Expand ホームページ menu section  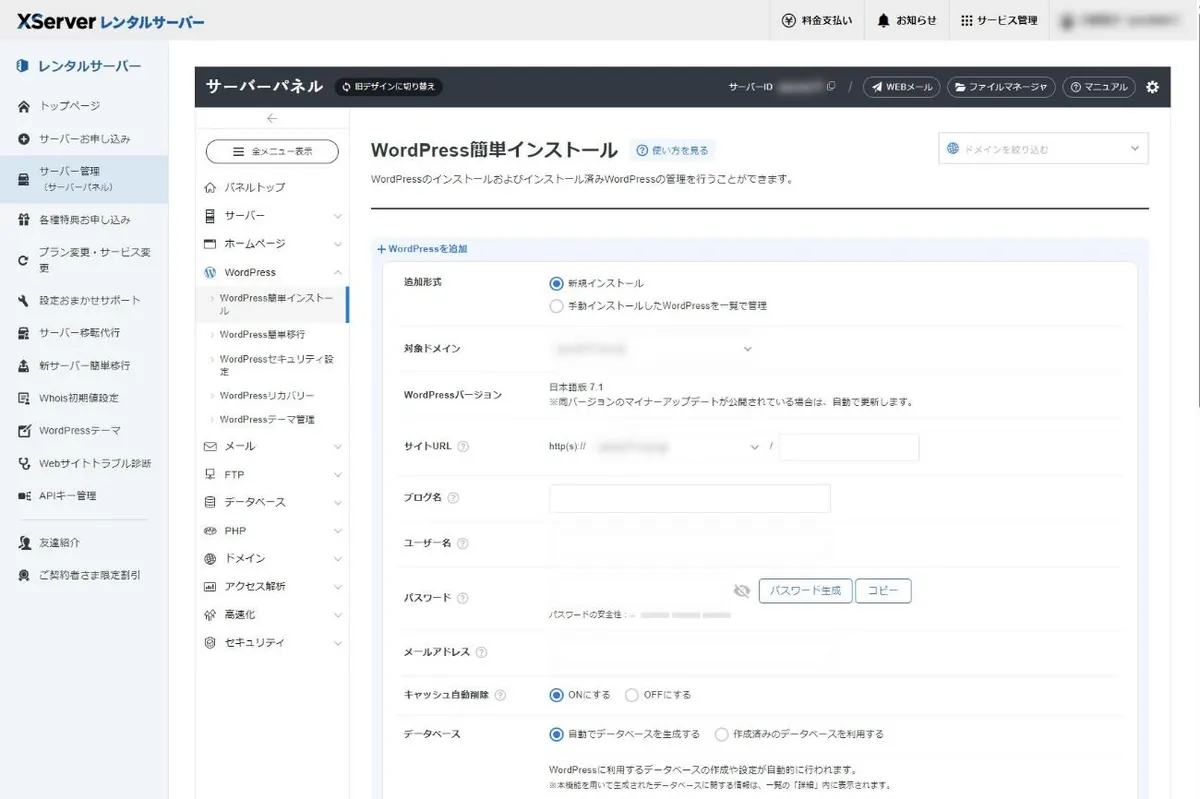(272, 244)
